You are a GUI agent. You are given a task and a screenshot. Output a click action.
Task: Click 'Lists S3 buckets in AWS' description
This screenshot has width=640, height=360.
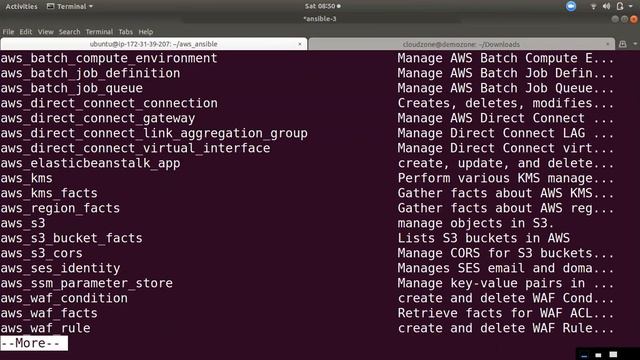[x=484, y=238]
